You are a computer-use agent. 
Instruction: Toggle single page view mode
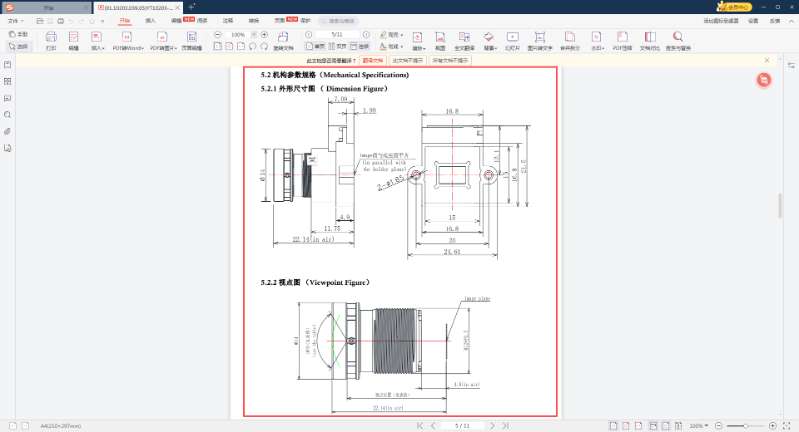(317, 46)
